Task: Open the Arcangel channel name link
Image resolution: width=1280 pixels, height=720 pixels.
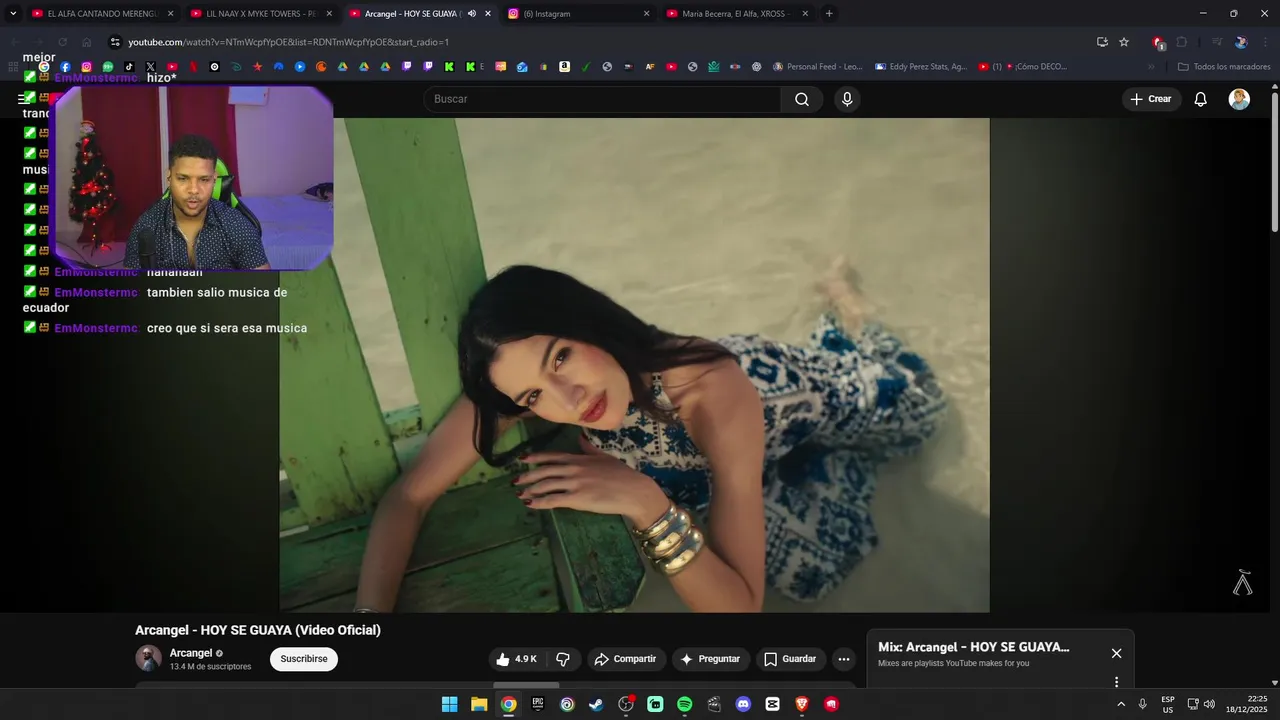Action: 191,653
